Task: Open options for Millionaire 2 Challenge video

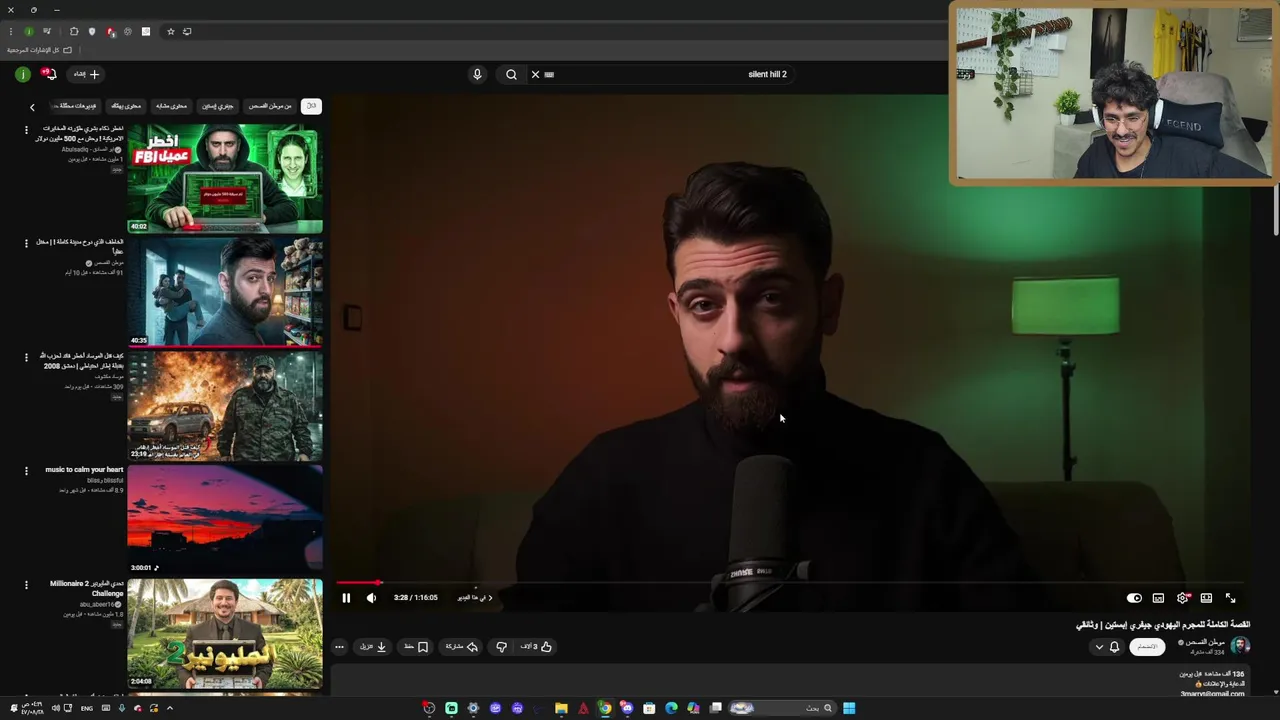Action: point(26,584)
